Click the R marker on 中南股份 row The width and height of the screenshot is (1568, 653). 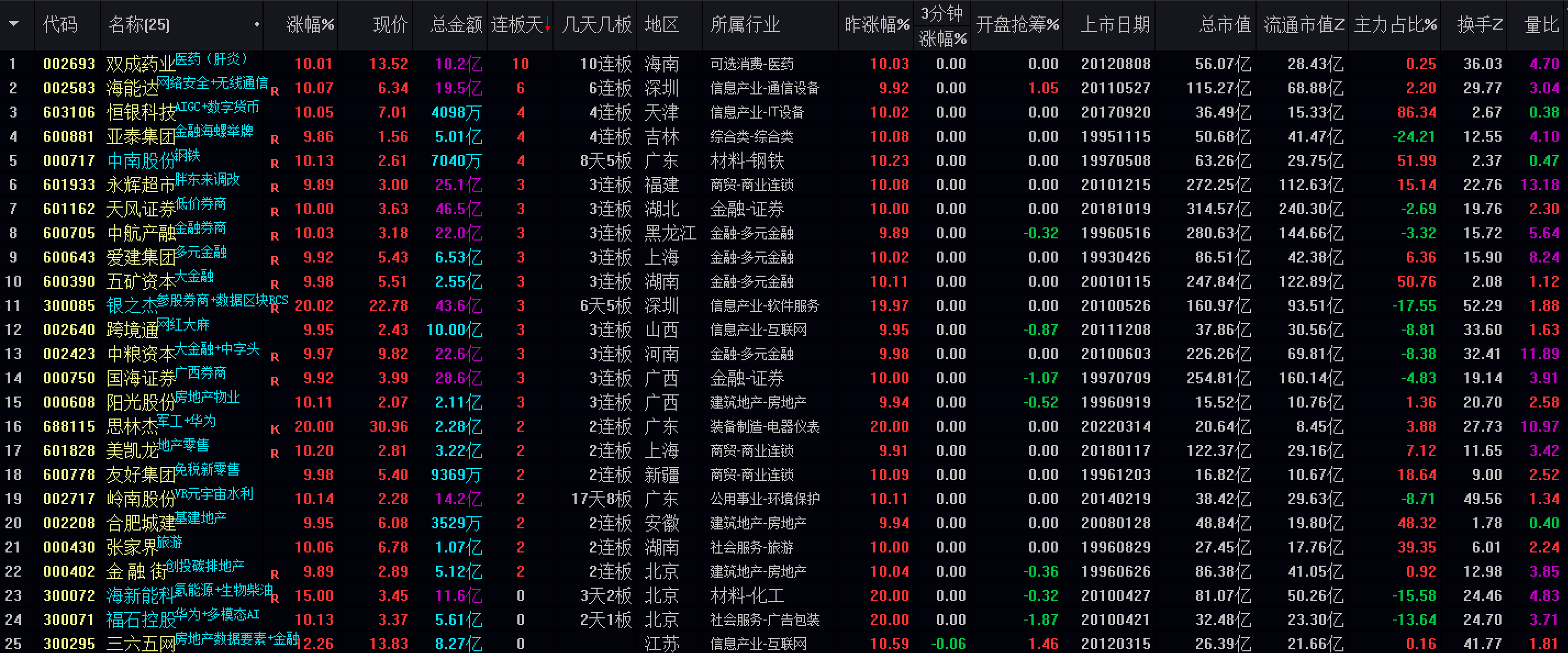pyautogui.click(x=275, y=164)
